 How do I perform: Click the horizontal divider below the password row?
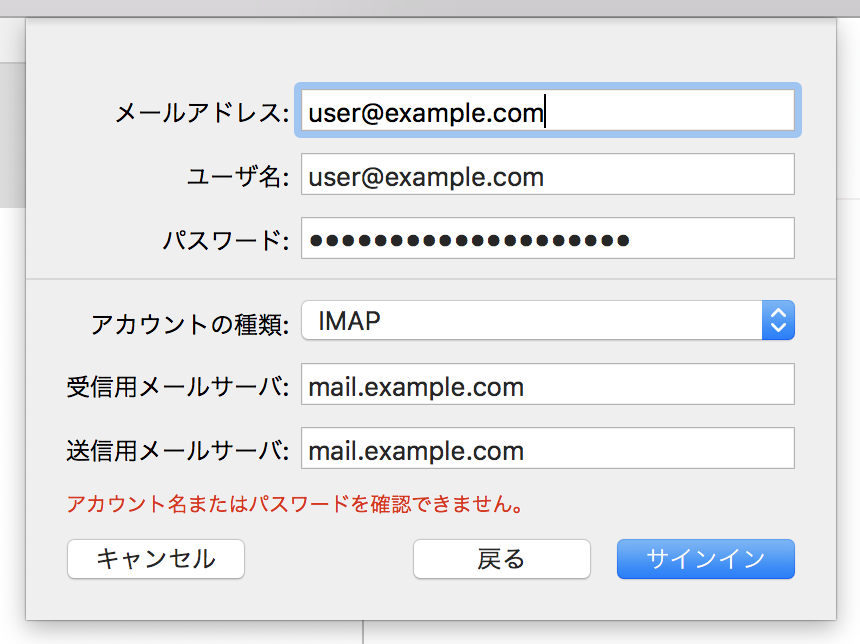430,279
